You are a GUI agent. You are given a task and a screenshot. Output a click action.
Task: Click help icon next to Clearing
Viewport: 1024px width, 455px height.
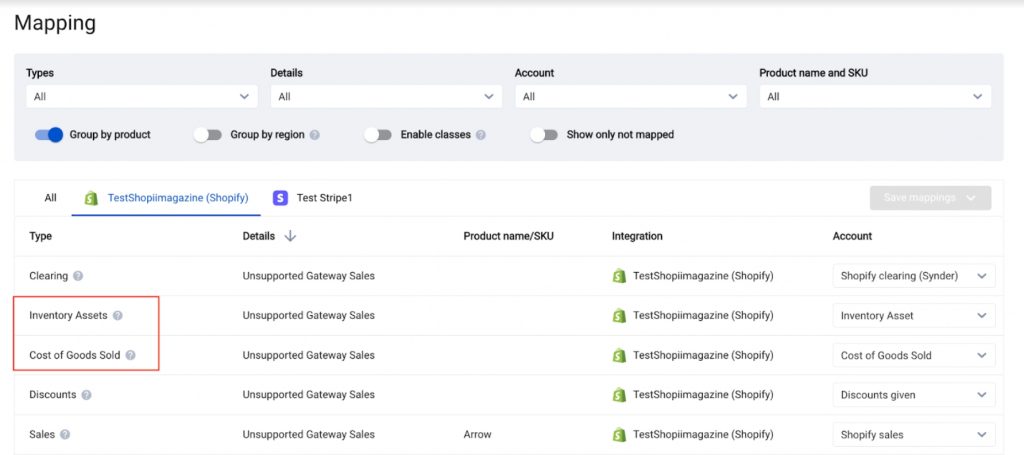coord(78,276)
